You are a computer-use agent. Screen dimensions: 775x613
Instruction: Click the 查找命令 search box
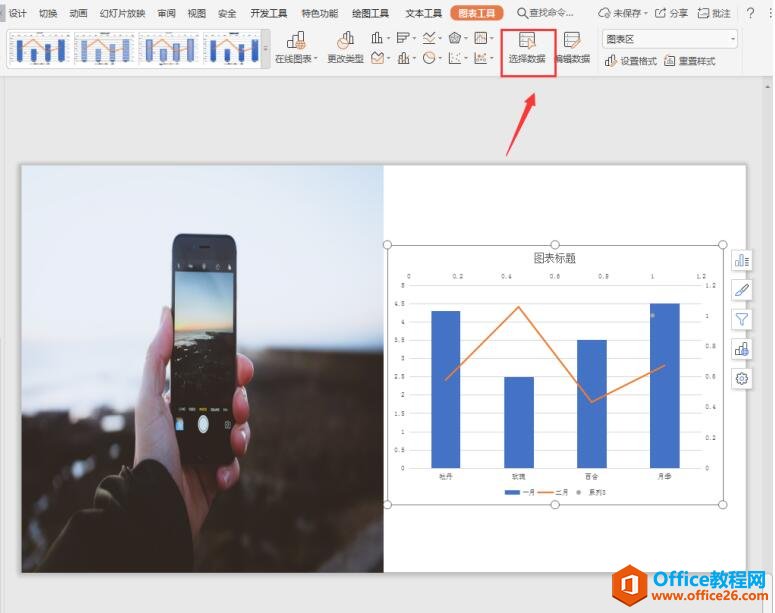click(x=550, y=13)
